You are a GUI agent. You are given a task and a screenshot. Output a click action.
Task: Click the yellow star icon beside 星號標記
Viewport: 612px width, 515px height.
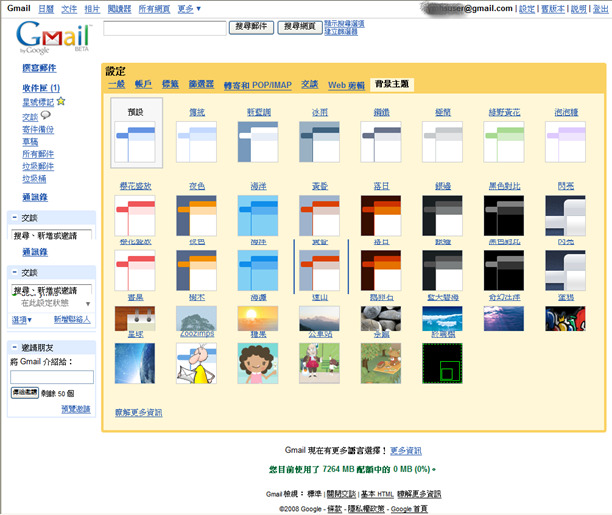coord(61,102)
